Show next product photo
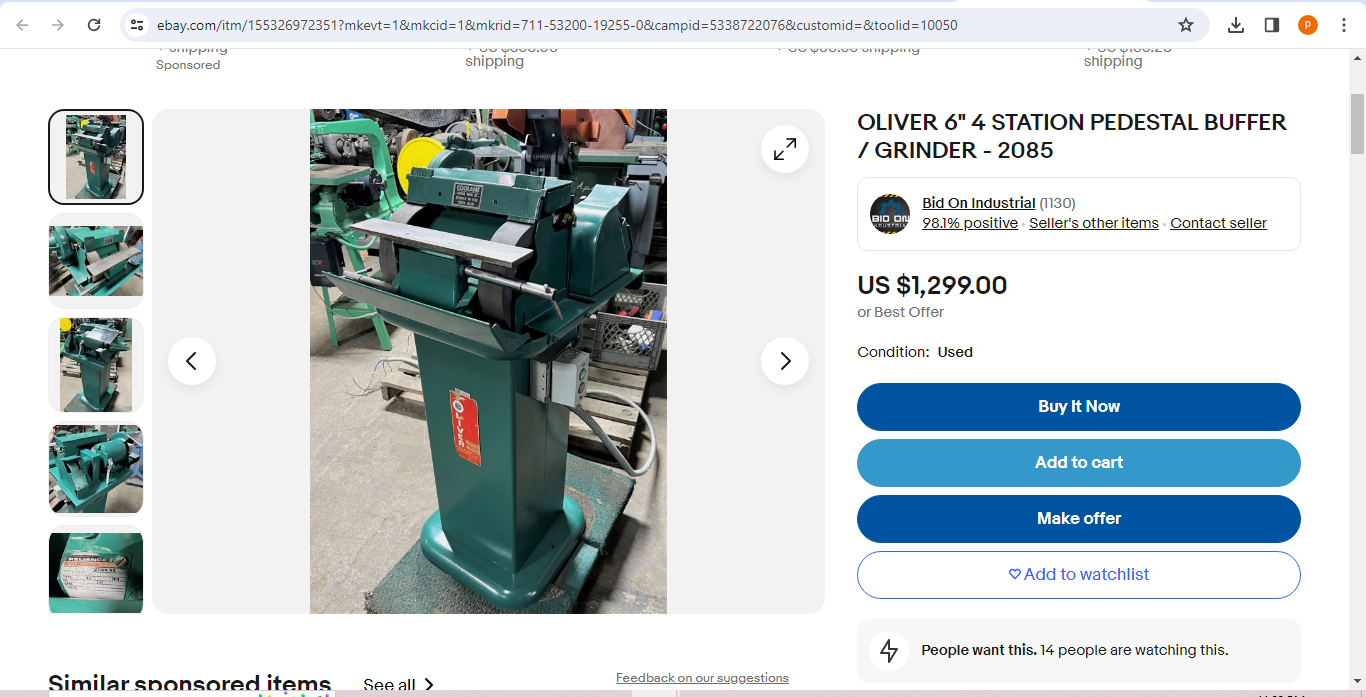Image resolution: width=1366 pixels, height=697 pixels. (785, 361)
